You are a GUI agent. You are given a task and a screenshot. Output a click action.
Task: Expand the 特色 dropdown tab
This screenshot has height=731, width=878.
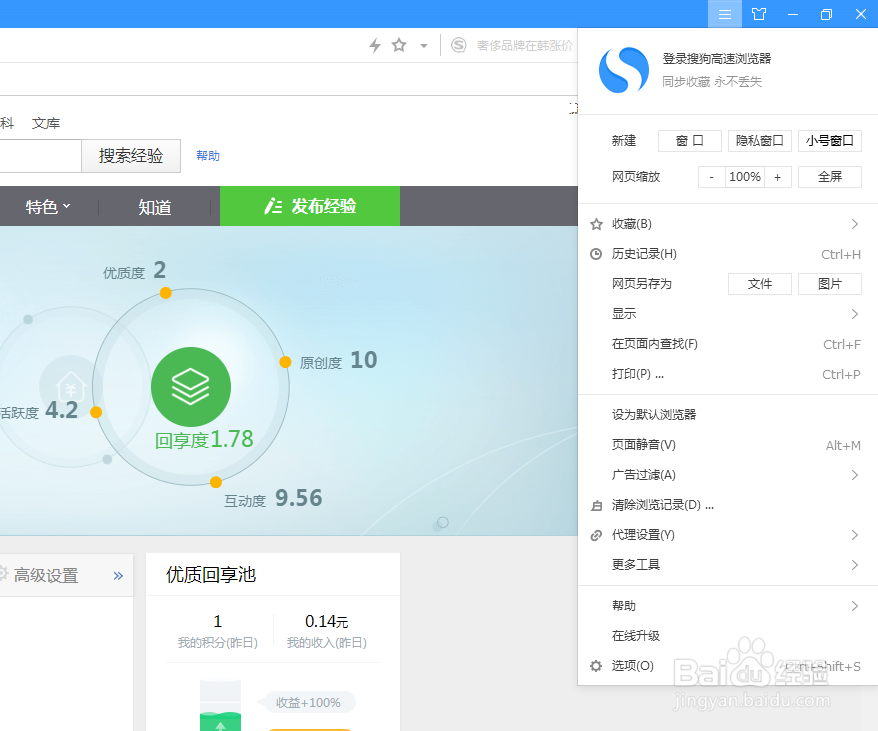48,207
